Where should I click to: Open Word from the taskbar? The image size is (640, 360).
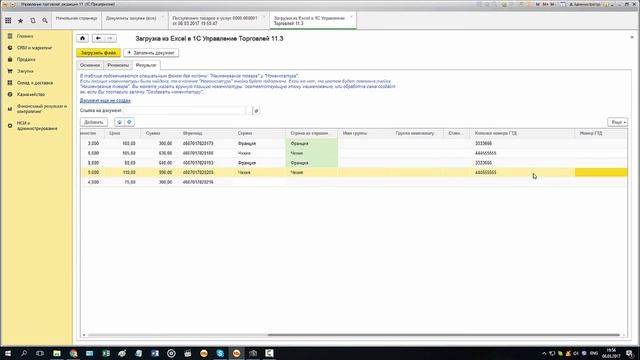pos(155,353)
